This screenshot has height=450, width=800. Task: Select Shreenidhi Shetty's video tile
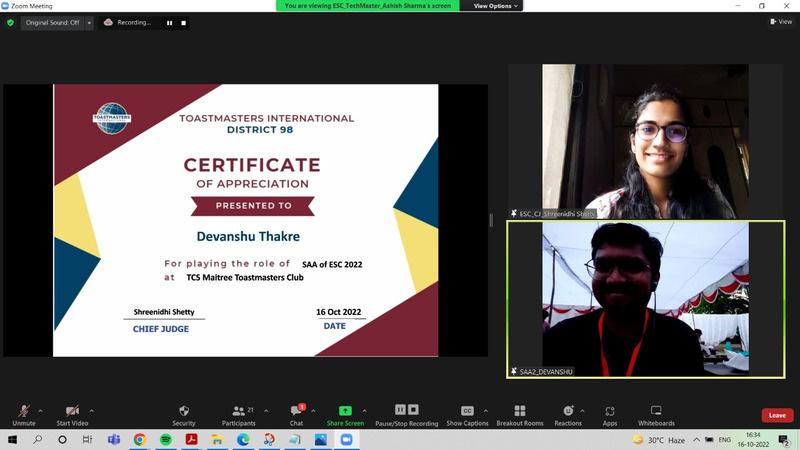tap(645, 141)
